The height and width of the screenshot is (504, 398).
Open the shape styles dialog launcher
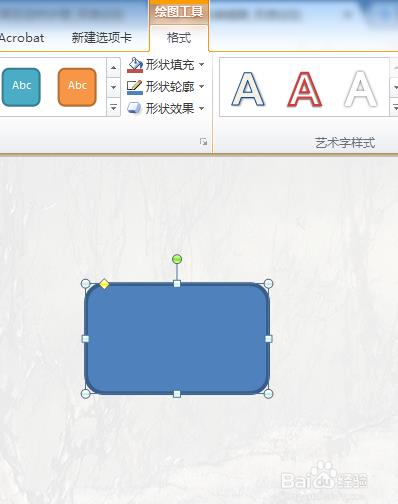coord(203,142)
